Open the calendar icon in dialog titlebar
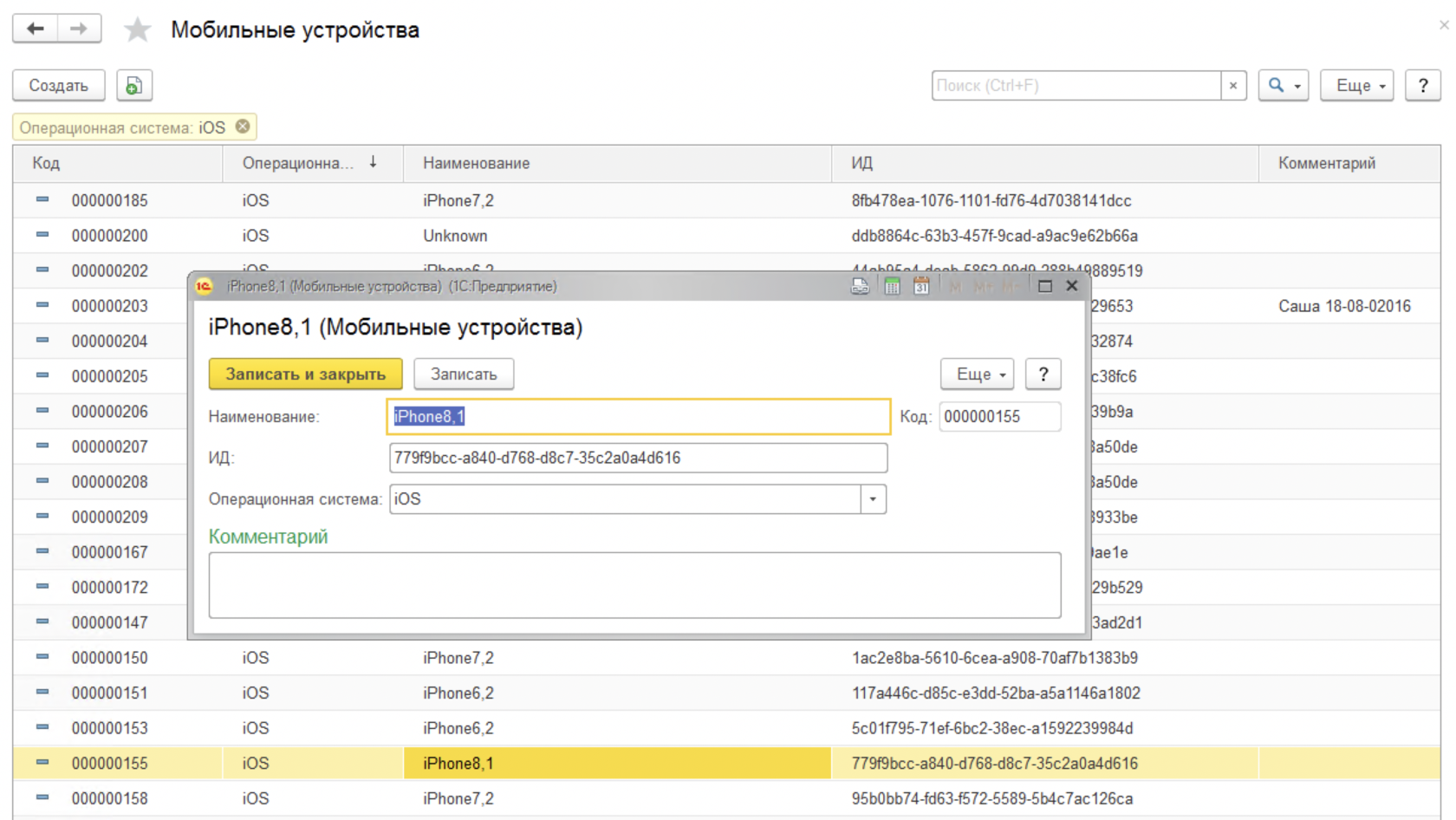Screen dimensions: 1456x820 click(921, 286)
